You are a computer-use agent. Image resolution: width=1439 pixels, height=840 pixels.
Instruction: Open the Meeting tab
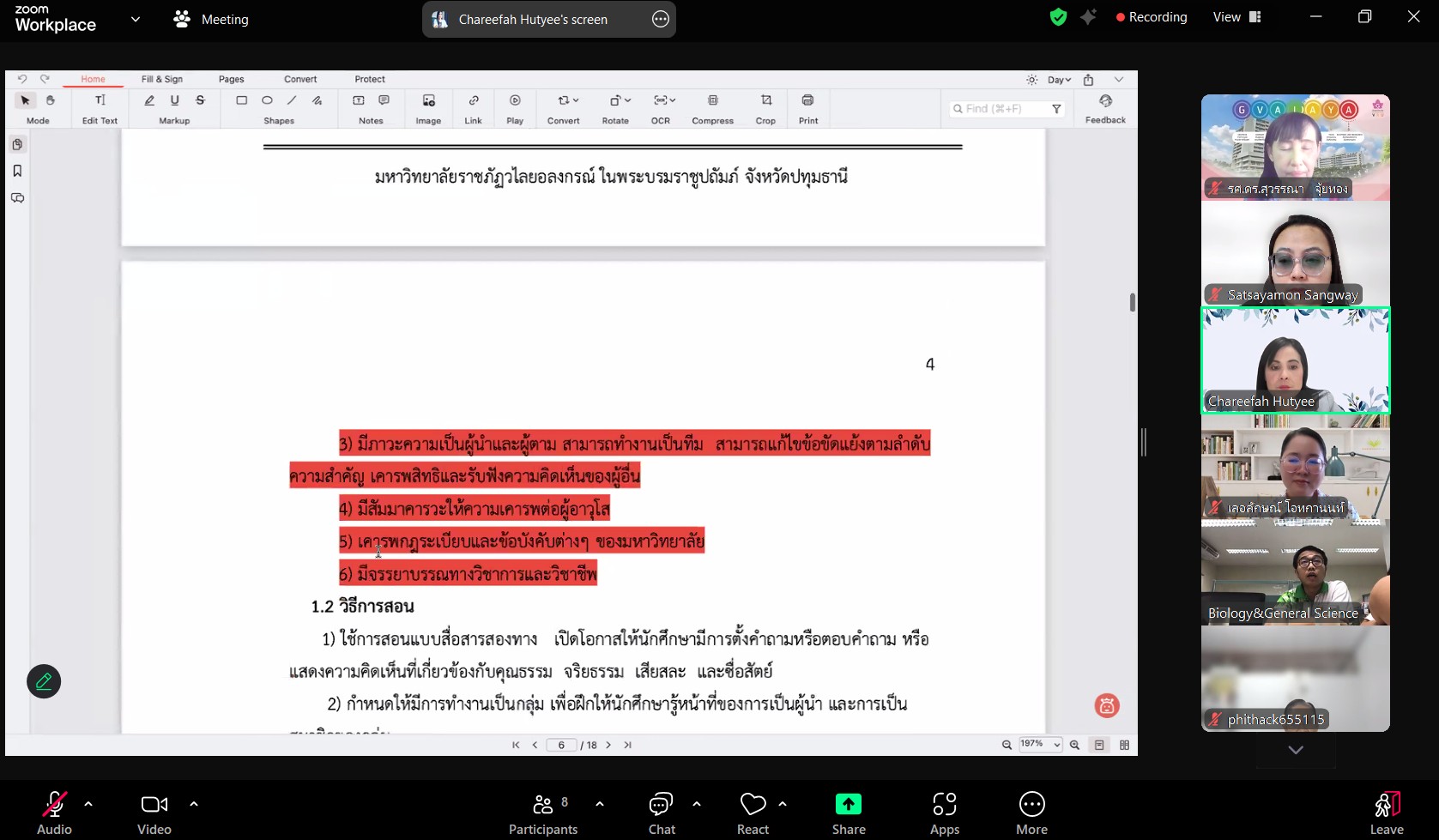211,19
